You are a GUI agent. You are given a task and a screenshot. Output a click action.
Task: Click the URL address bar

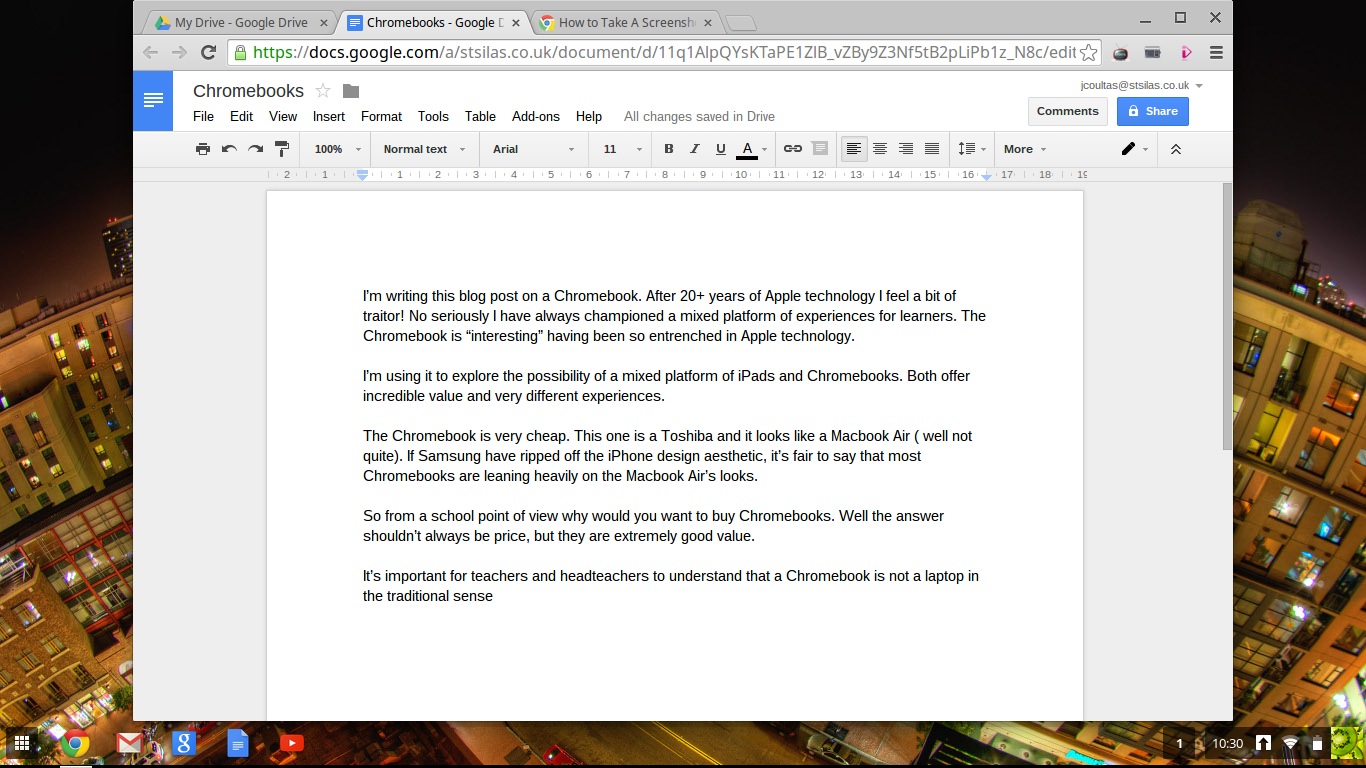click(x=664, y=52)
